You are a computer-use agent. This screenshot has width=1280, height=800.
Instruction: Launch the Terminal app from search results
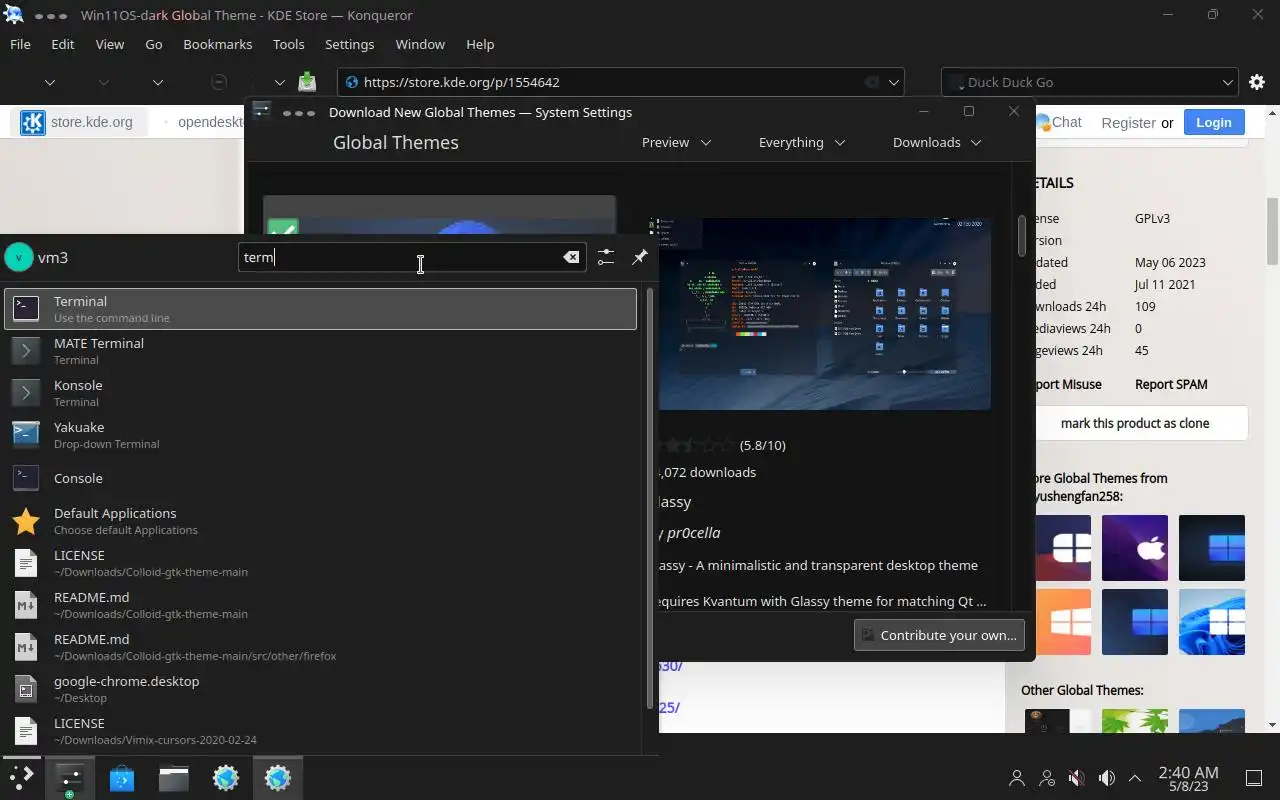(x=320, y=309)
